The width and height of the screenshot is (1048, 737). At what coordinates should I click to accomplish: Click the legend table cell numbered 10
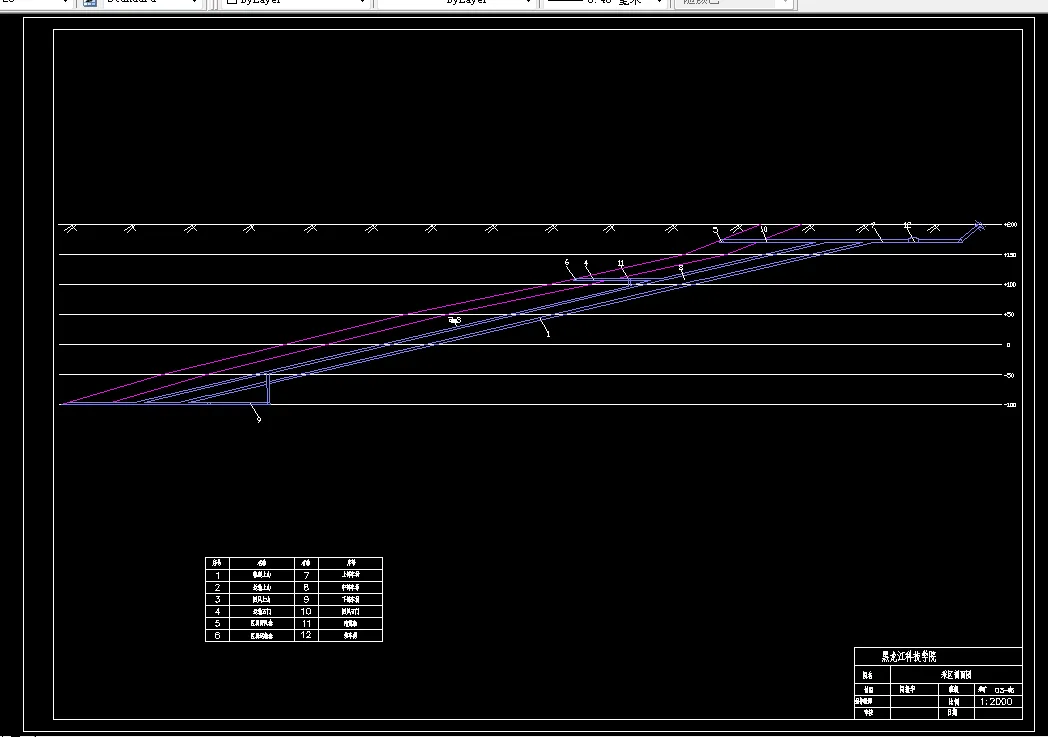click(306, 611)
